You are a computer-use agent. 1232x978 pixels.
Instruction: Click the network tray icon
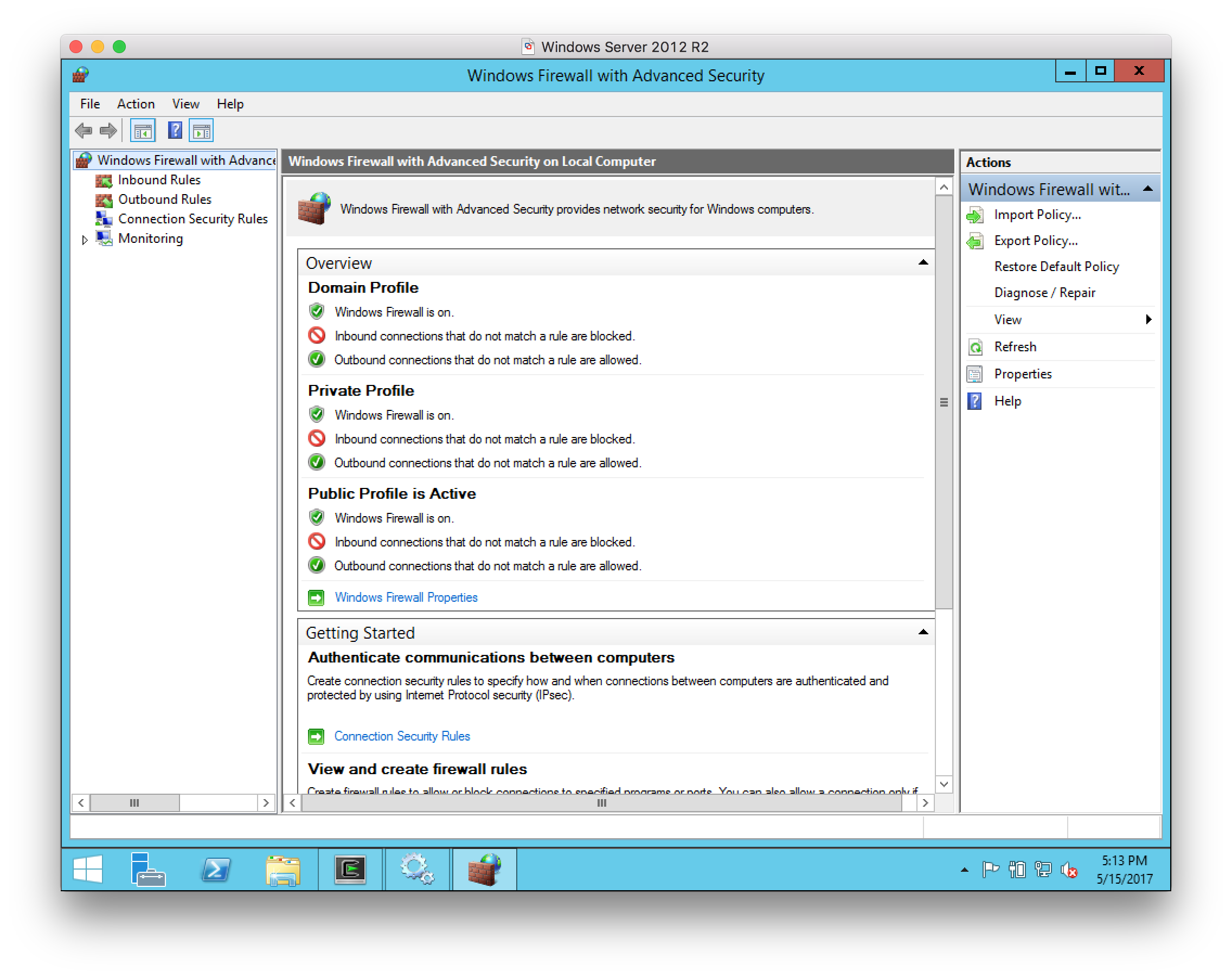(x=1043, y=870)
